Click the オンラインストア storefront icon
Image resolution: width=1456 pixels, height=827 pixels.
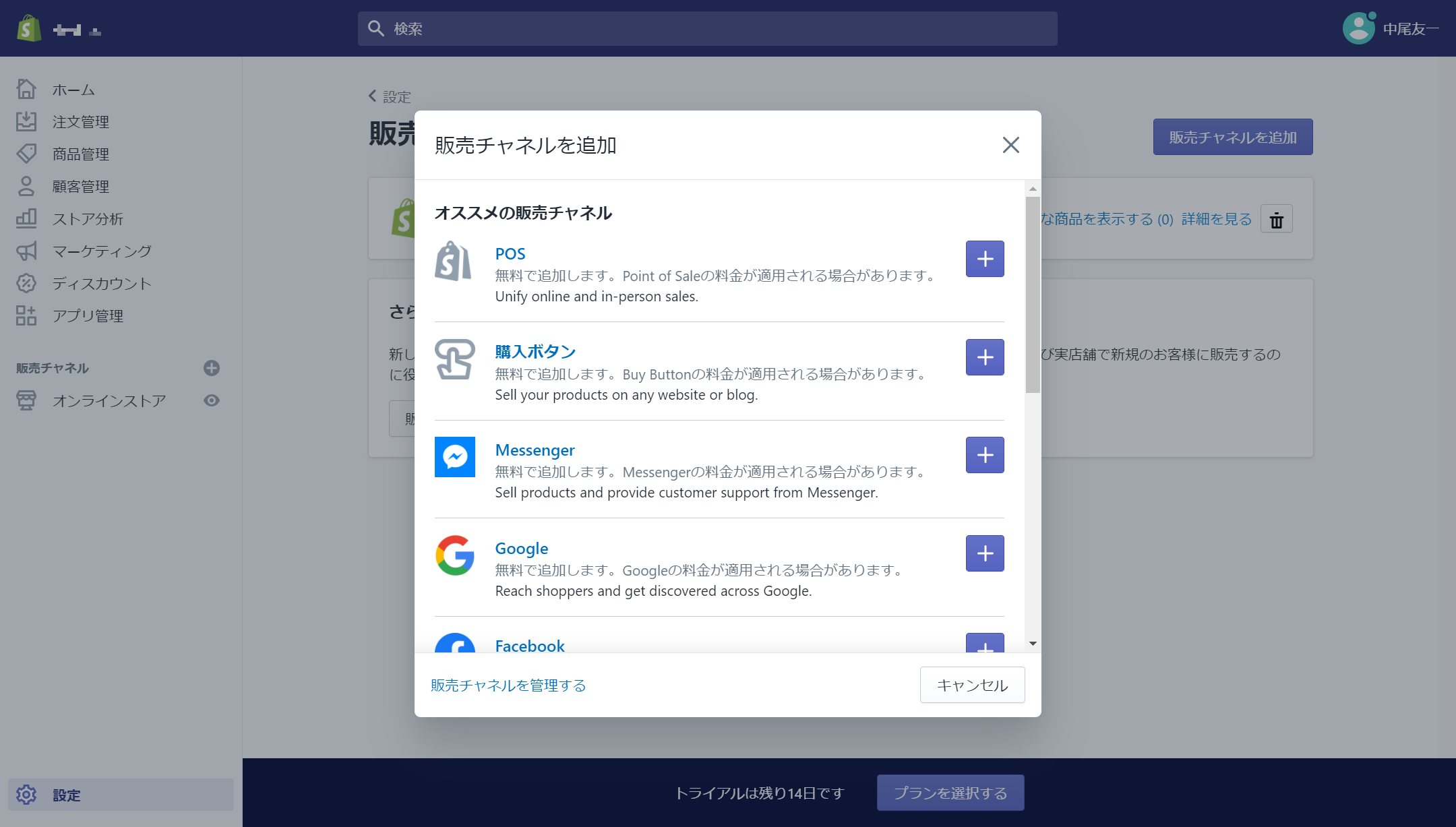[26, 400]
